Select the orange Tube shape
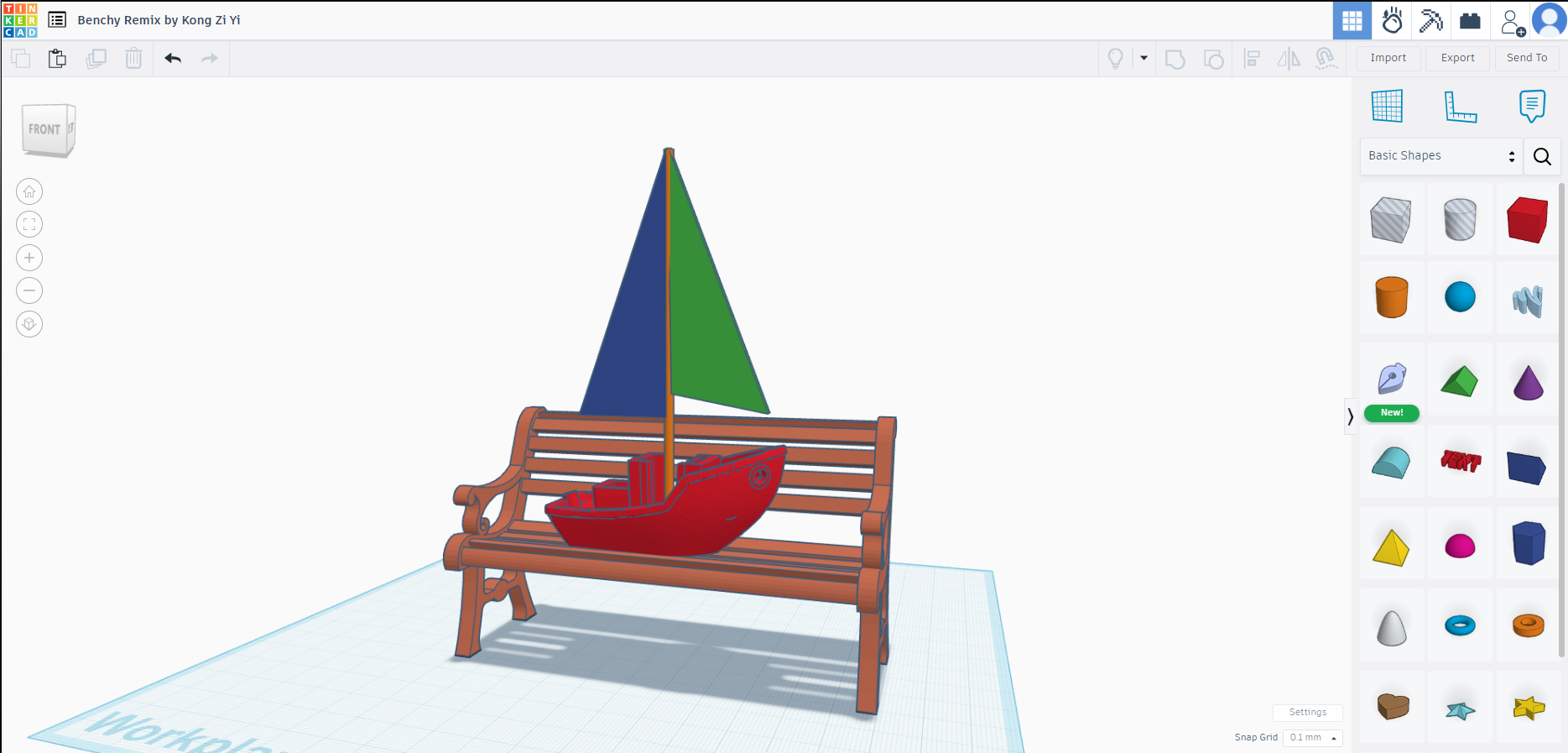Screen dimensions: 1568x753 point(1528,625)
